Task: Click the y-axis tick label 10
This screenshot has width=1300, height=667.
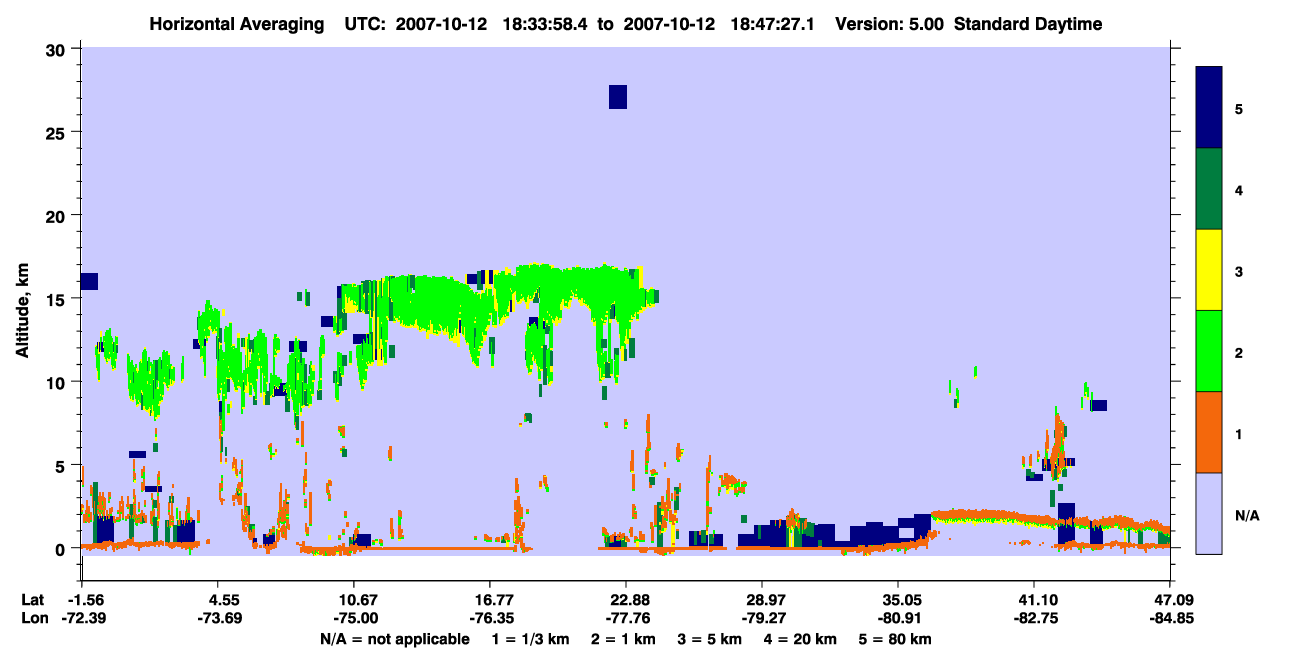Action: coord(57,382)
